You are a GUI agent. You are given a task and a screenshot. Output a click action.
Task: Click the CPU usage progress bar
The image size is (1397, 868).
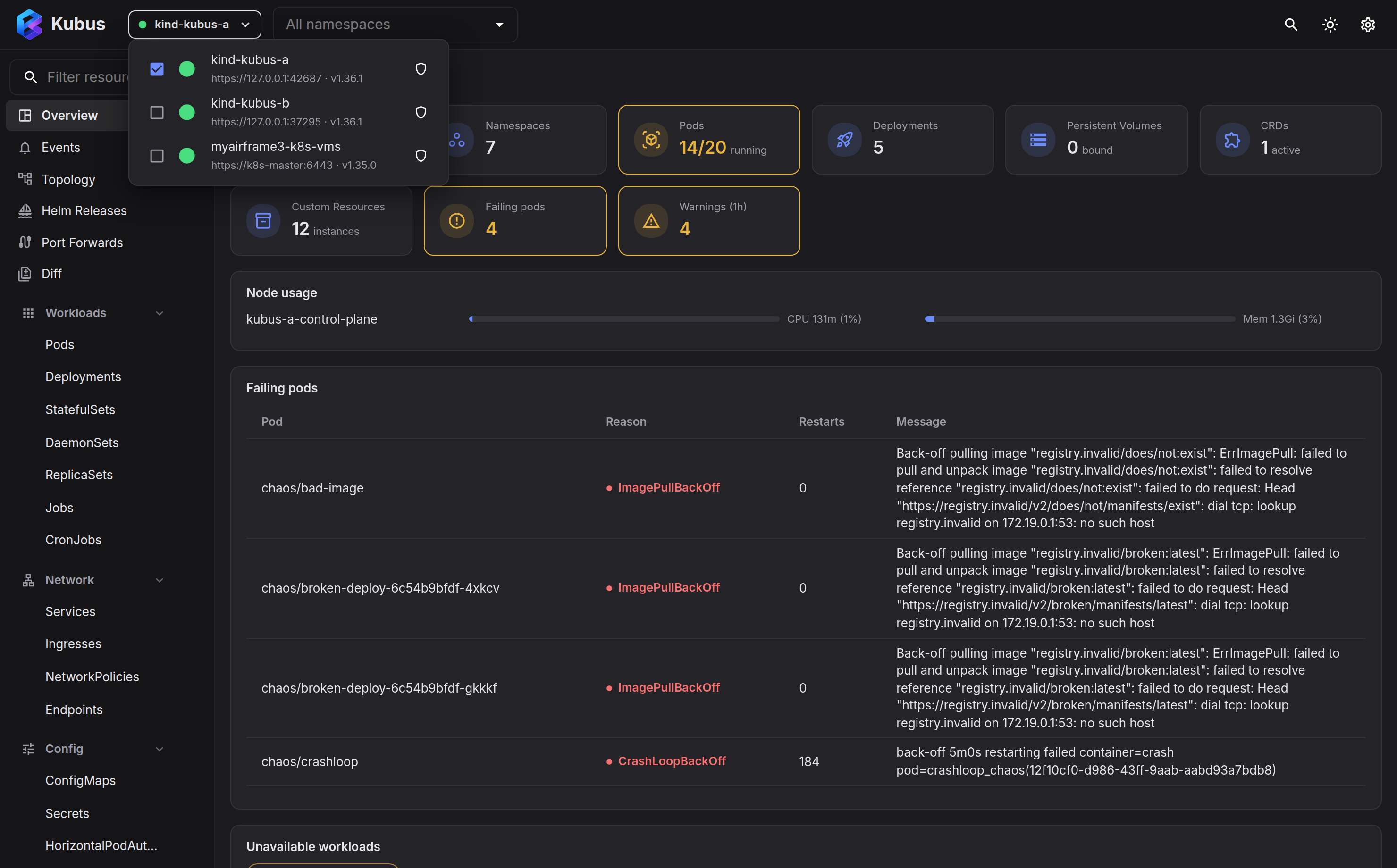tap(623, 318)
